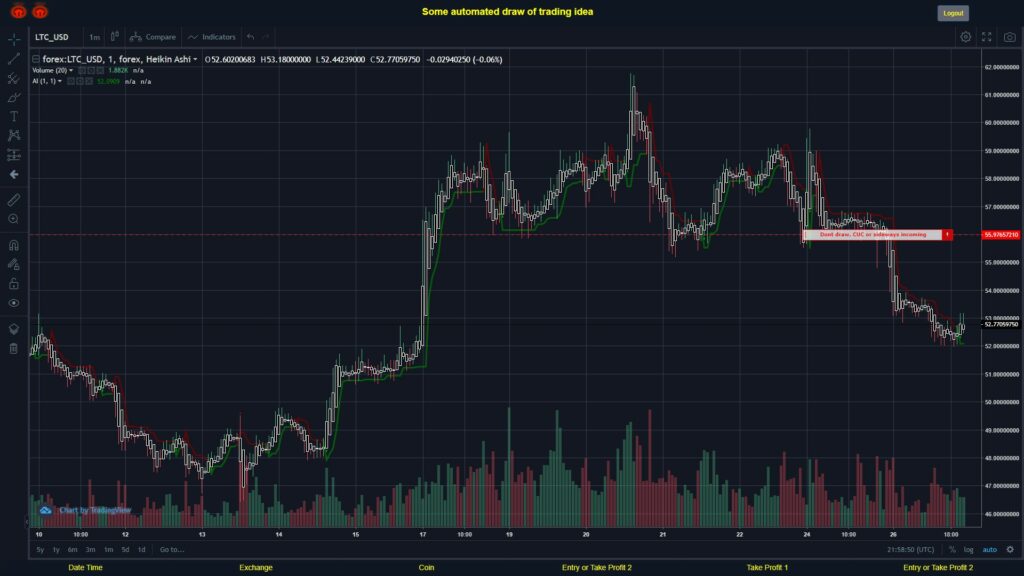Click the Compare symbols button

click(153, 37)
